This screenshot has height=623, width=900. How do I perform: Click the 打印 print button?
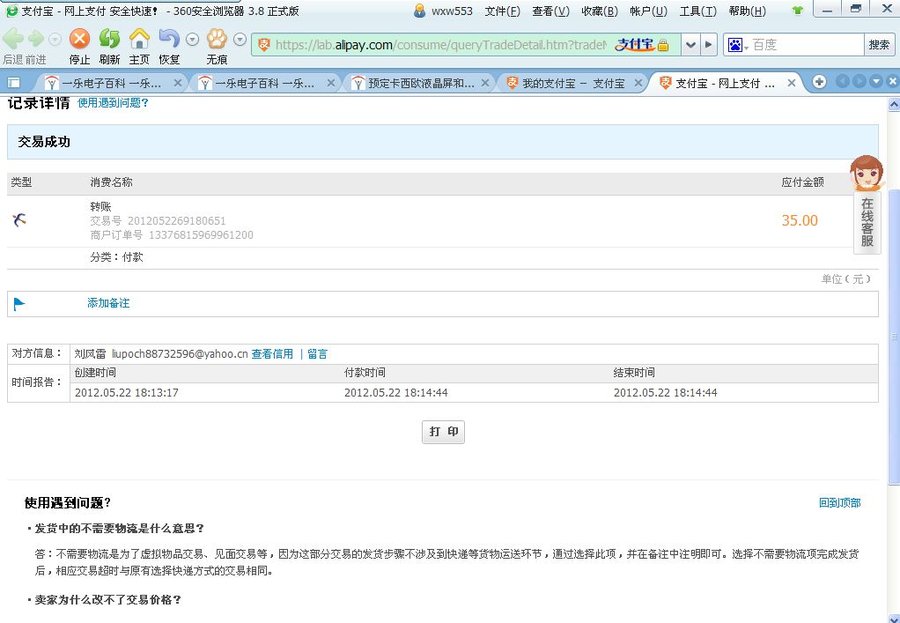[443, 432]
